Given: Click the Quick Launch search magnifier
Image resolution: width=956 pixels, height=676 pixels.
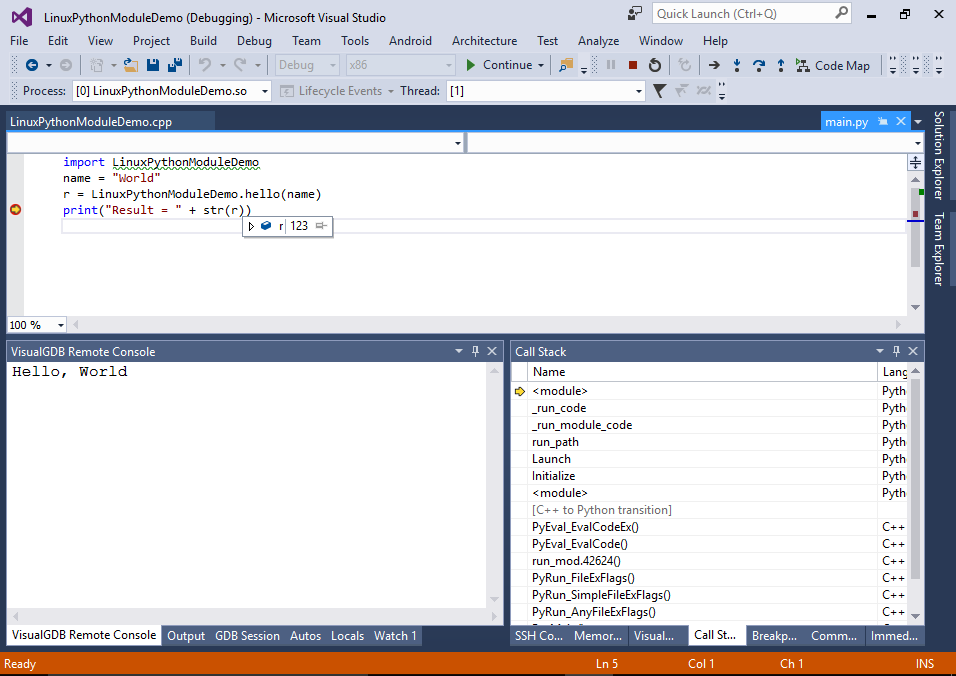Looking at the screenshot, I should tap(841, 13).
